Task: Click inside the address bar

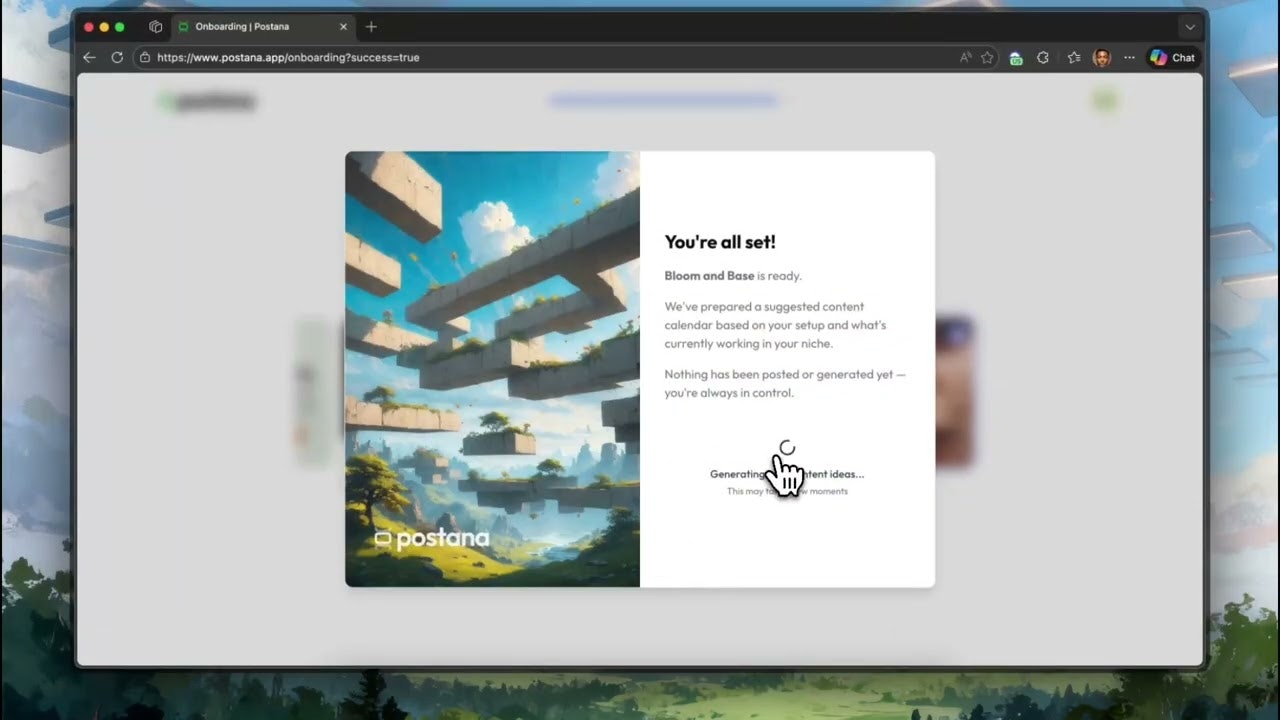Action: 400,57
